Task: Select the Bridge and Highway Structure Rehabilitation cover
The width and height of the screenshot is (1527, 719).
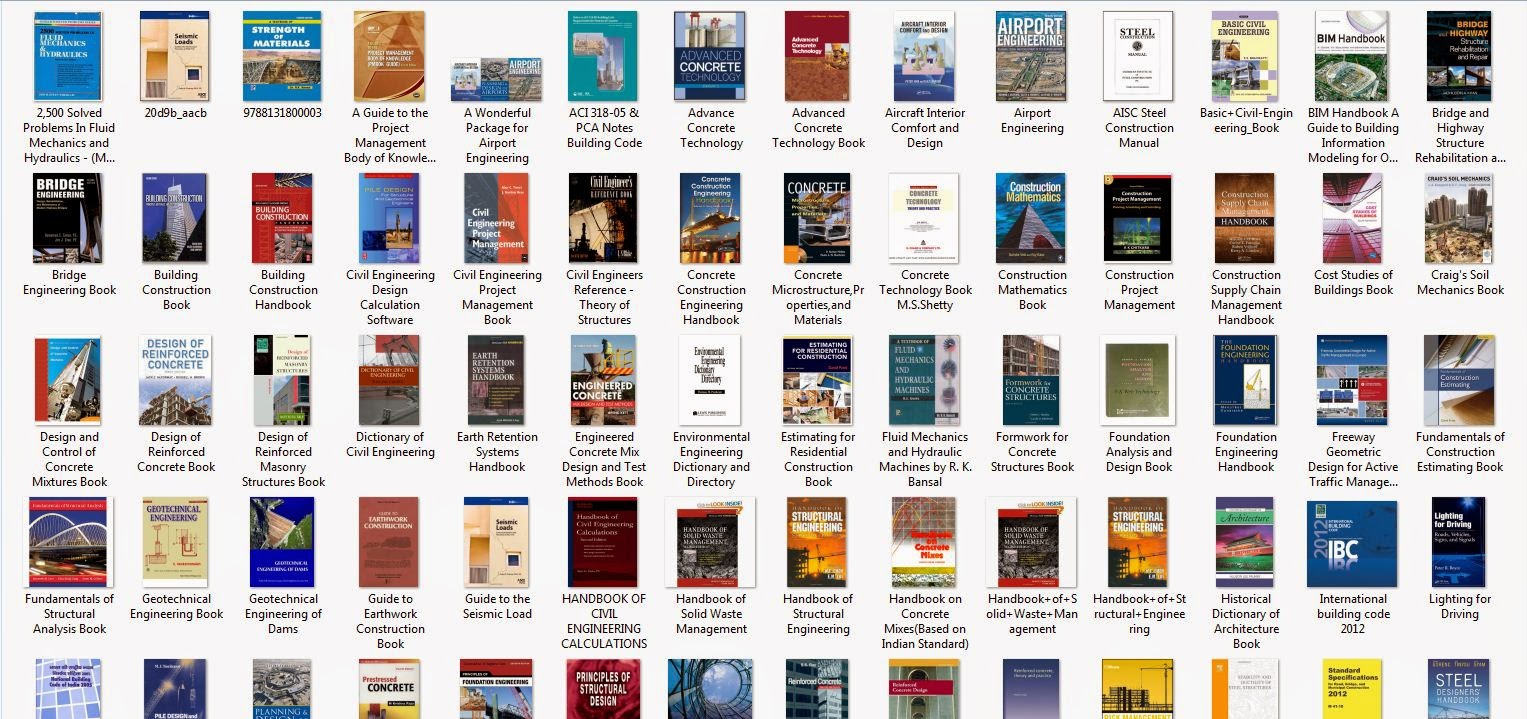Action: pyautogui.click(x=1459, y=56)
